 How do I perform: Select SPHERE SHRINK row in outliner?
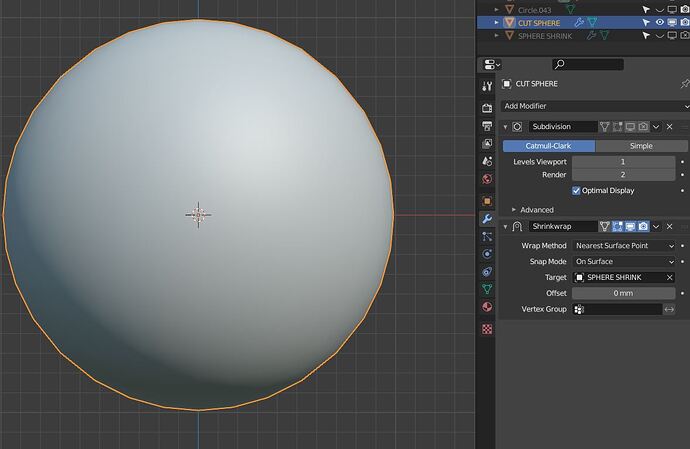point(584,36)
